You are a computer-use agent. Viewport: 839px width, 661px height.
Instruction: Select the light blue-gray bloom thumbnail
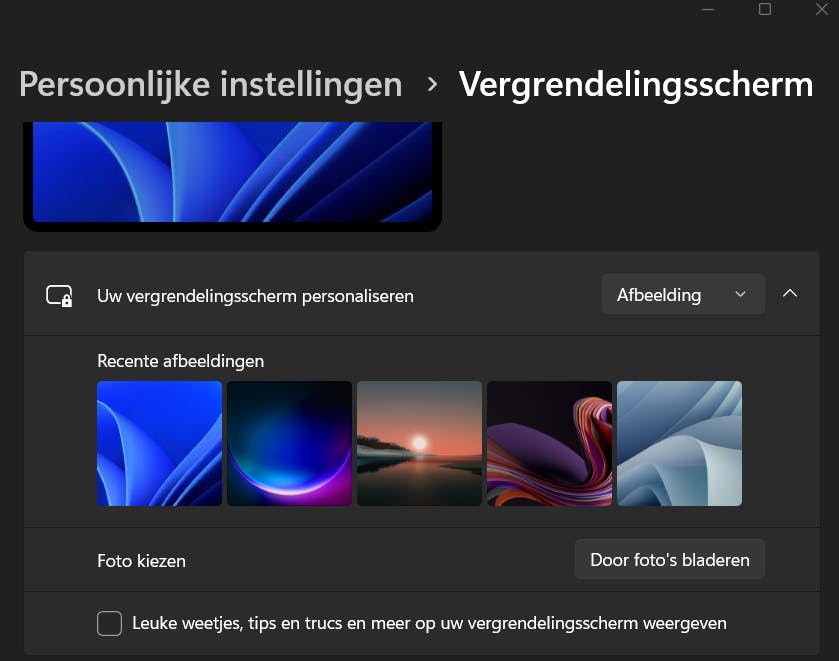click(680, 443)
